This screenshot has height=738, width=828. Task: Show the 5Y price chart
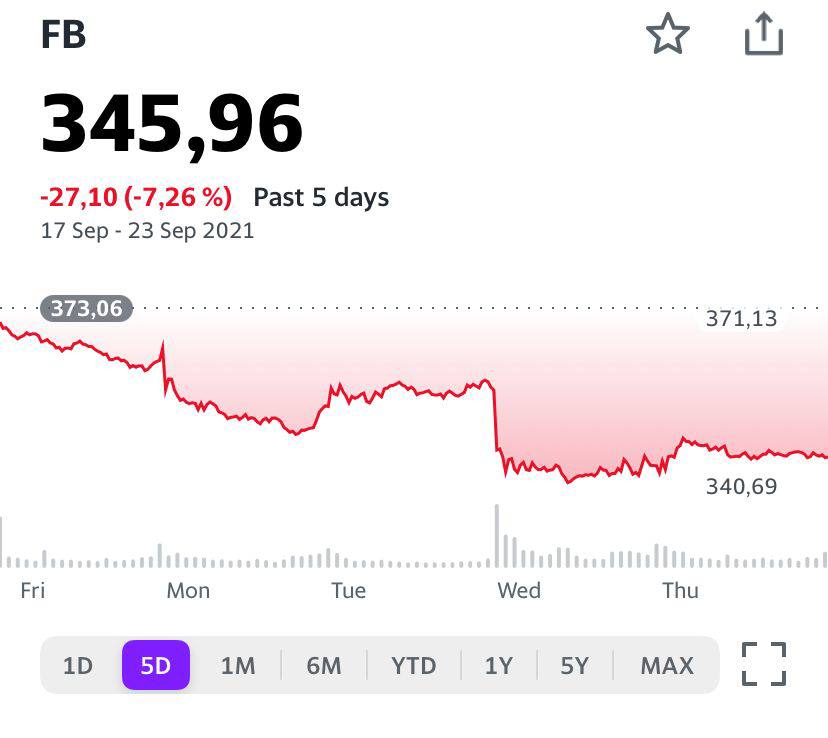coord(574,665)
